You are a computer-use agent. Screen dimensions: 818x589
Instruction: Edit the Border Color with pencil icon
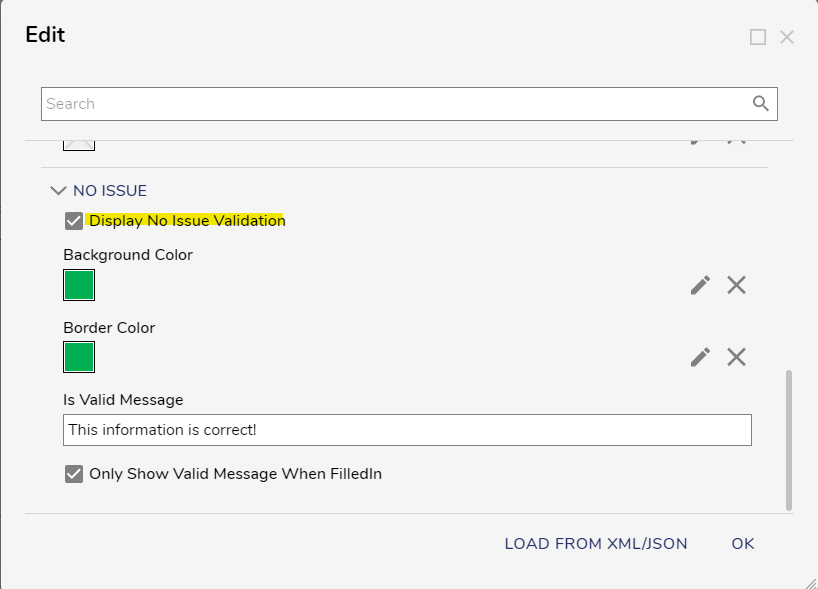700,357
